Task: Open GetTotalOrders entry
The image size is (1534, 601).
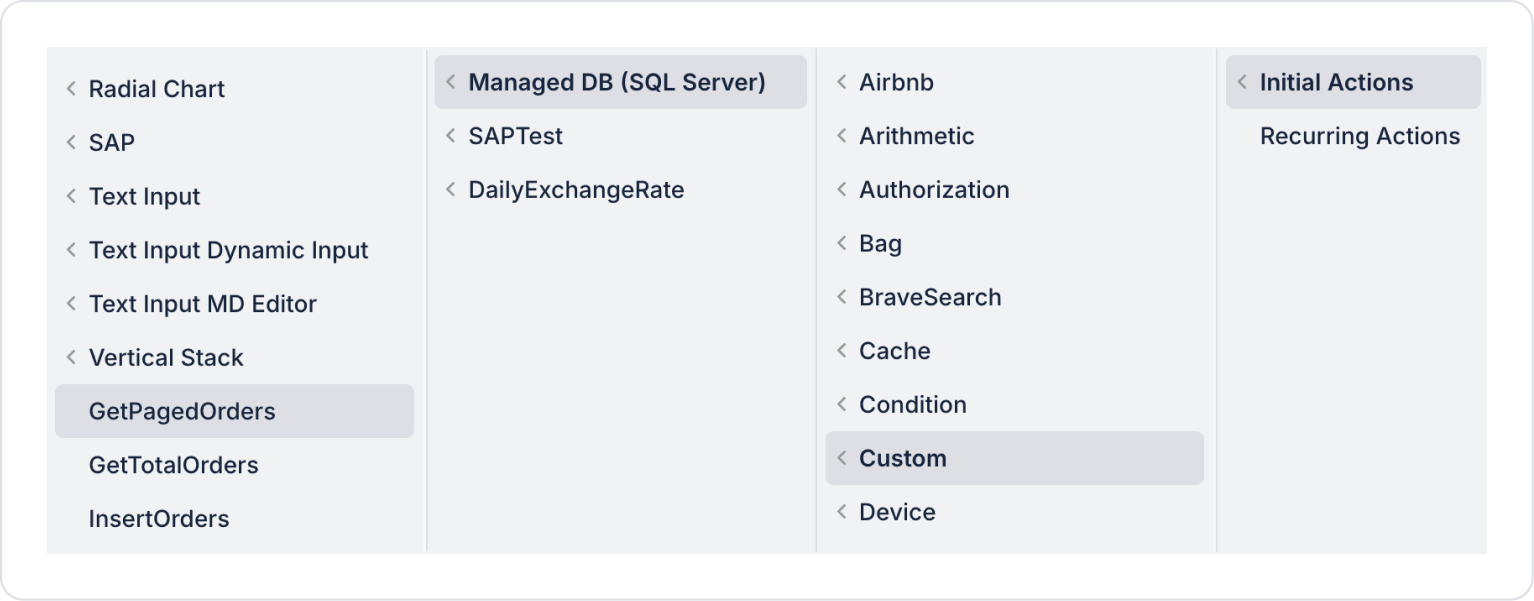Action: pos(173,466)
